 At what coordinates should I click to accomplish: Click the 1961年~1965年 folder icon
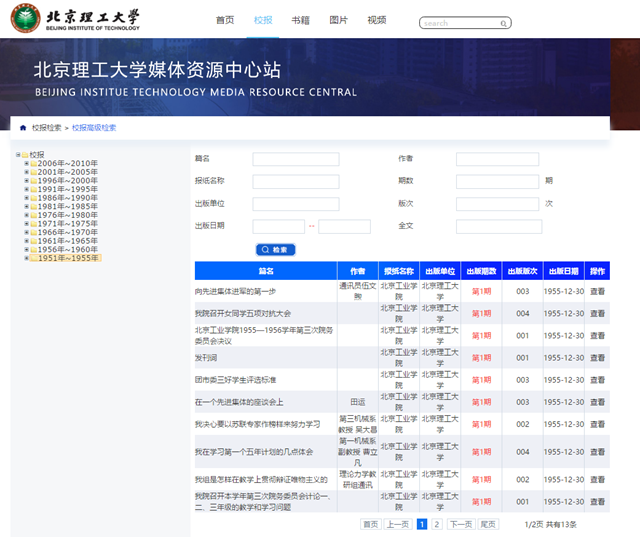tap(33, 241)
